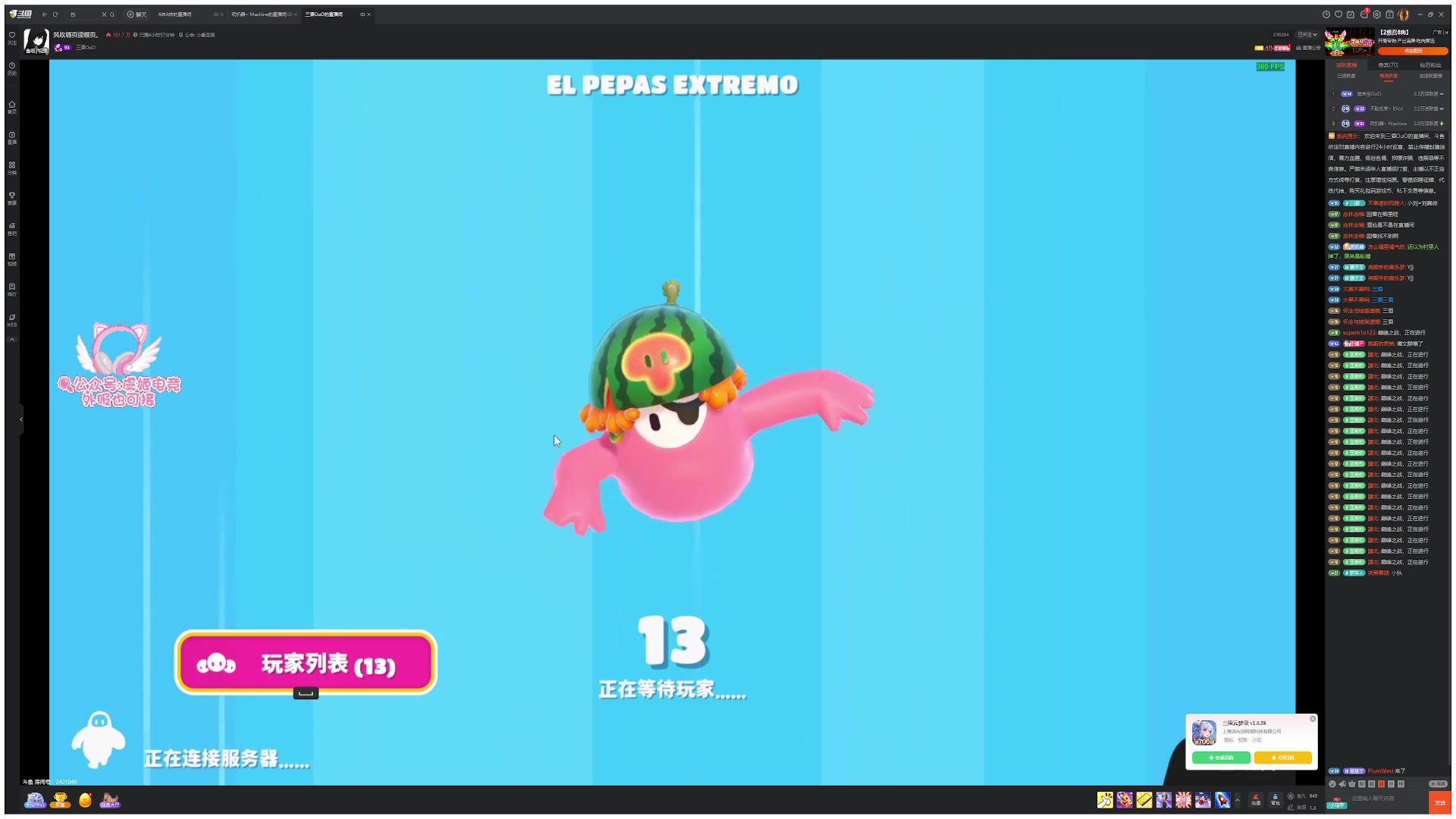The width and height of the screenshot is (1456, 819).
Task: Open the user profile avatar in the title bar
Action: 1403,14
